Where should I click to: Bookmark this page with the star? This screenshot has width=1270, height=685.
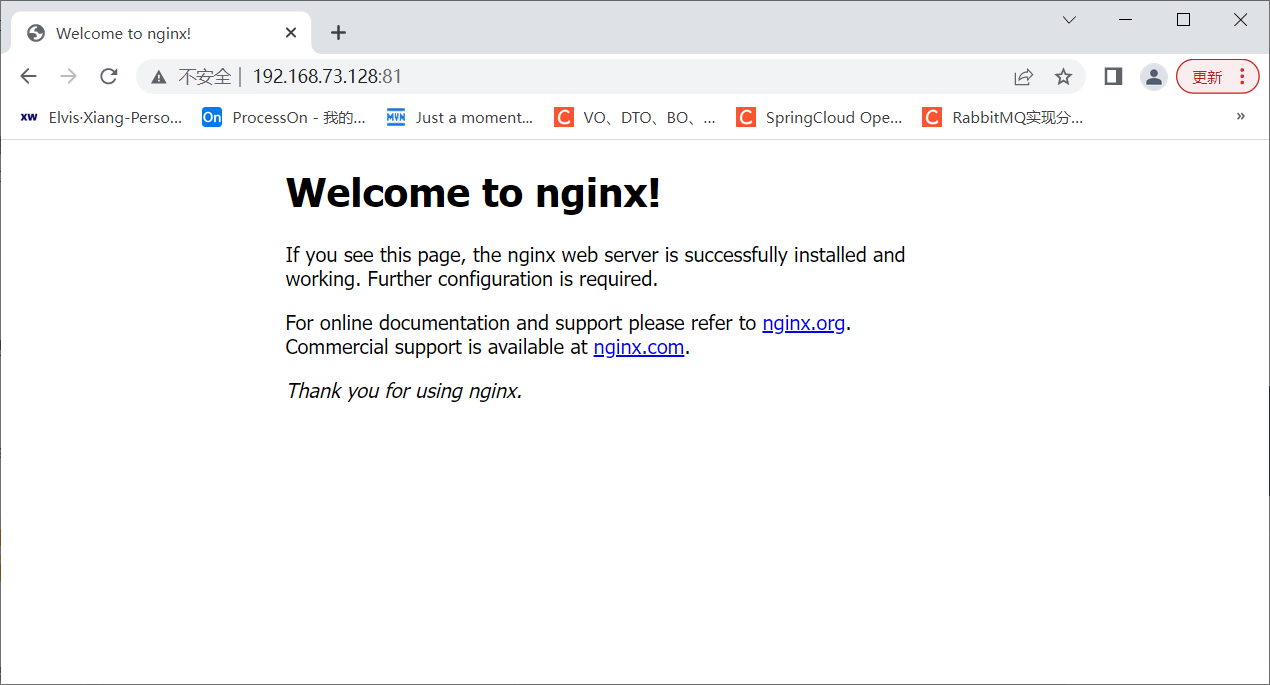[x=1063, y=77]
